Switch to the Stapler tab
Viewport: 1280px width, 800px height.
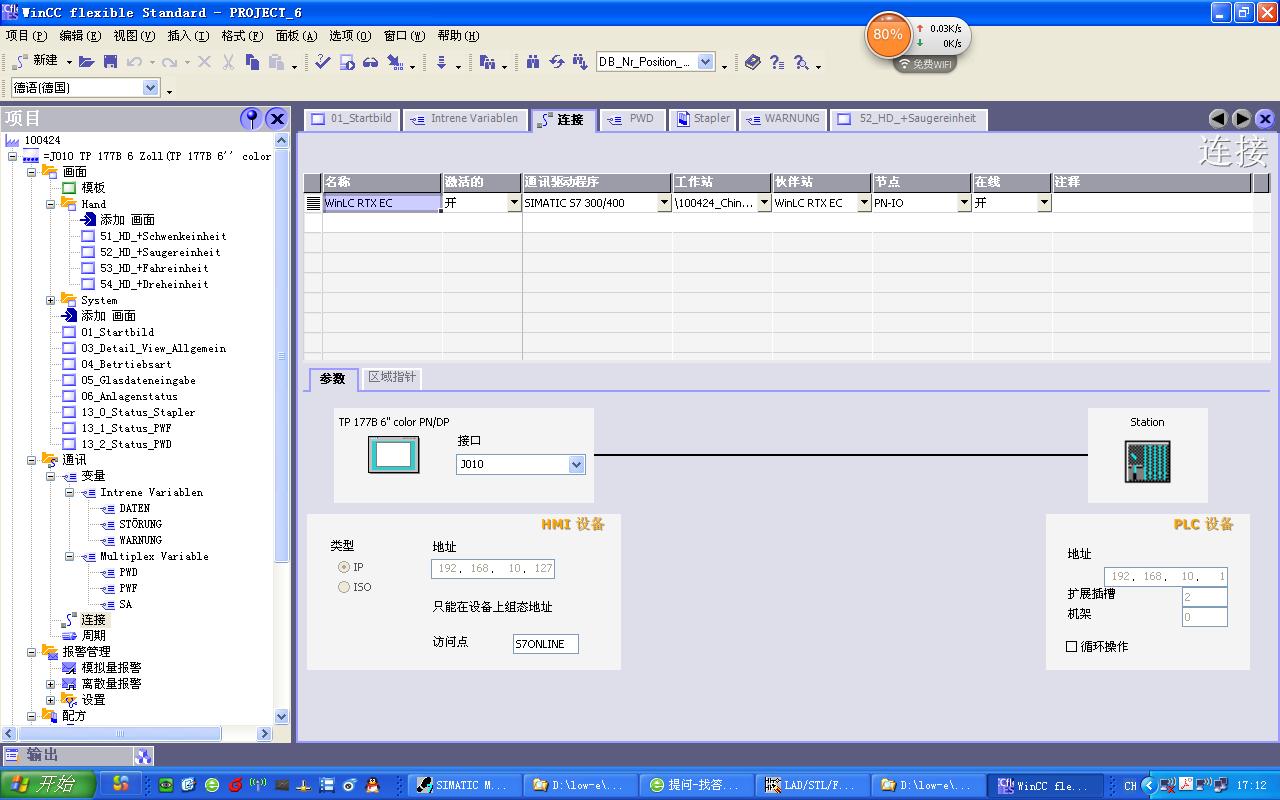703,119
